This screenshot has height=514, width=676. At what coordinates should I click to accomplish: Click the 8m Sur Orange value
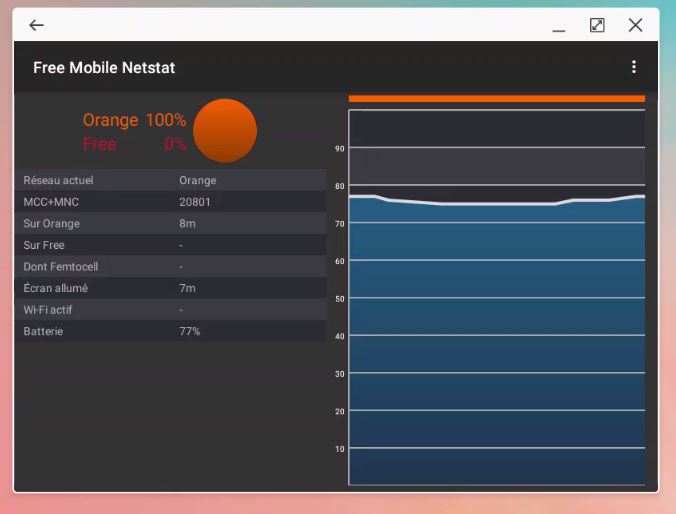[187, 223]
